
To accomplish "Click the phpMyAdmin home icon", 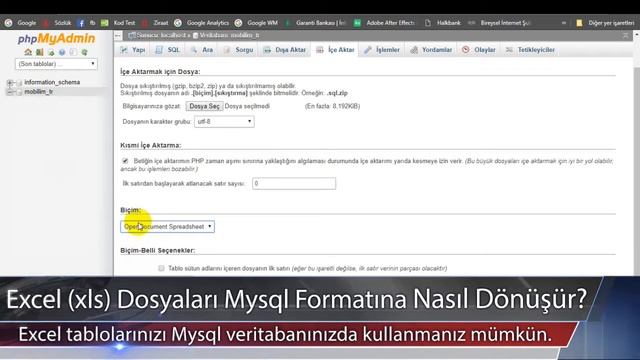I will click(x=28, y=52).
